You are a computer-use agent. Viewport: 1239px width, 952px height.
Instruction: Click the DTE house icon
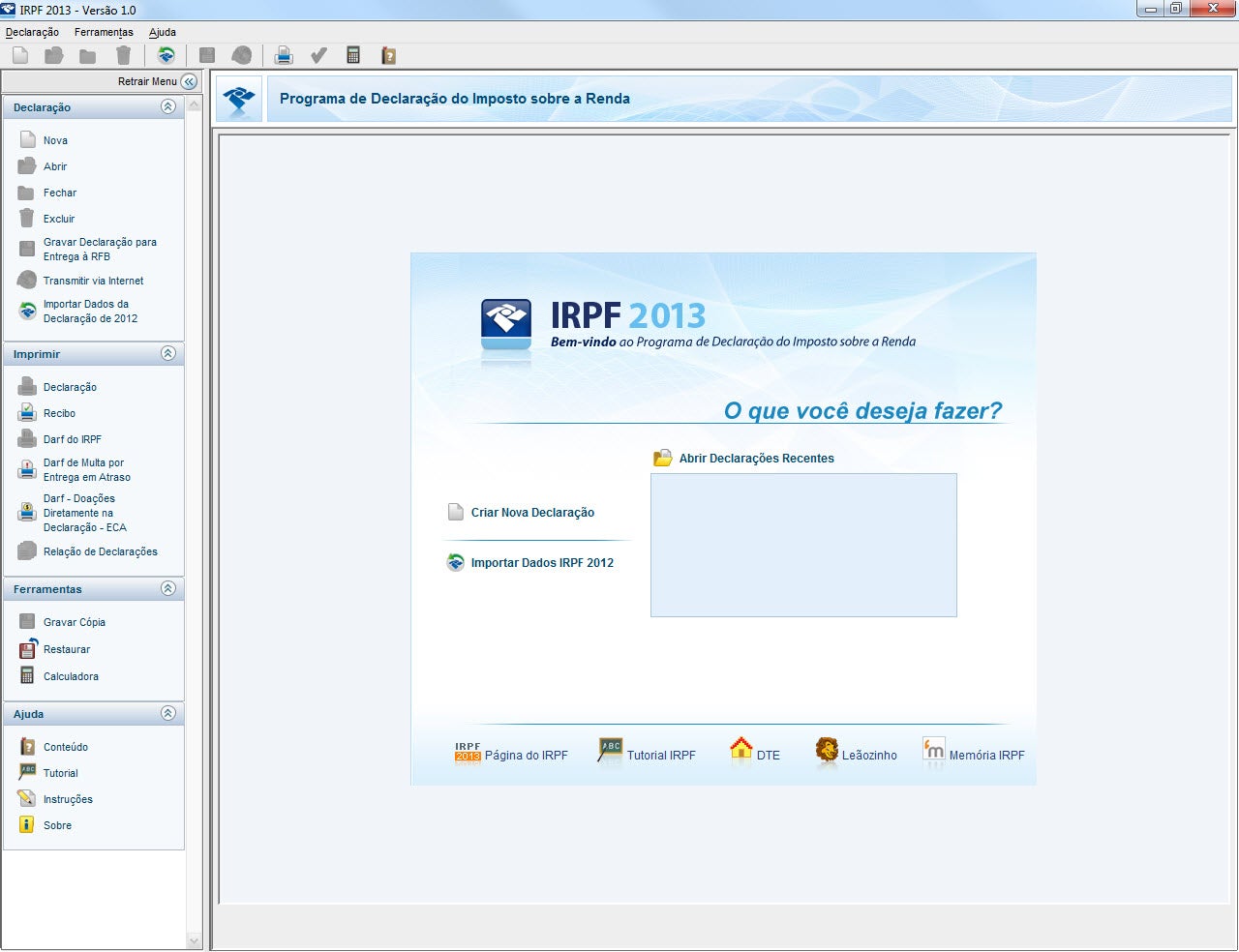[x=740, y=750]
